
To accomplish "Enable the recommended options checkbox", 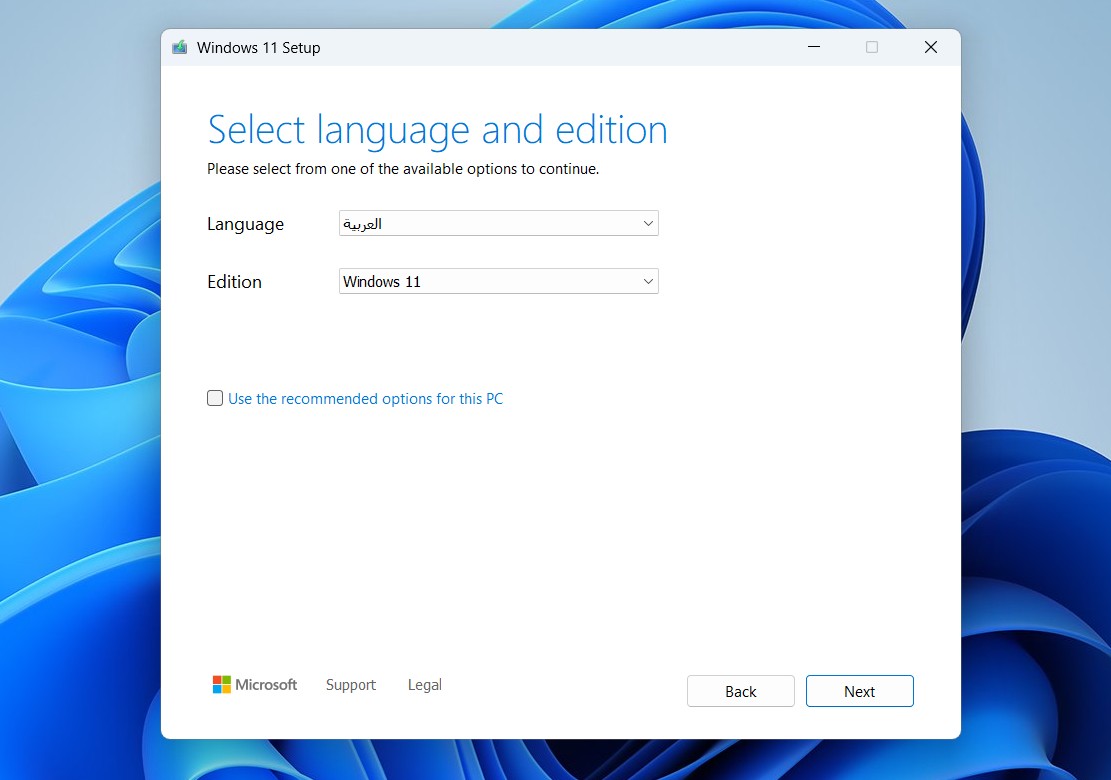I will (x=215, y=398).
